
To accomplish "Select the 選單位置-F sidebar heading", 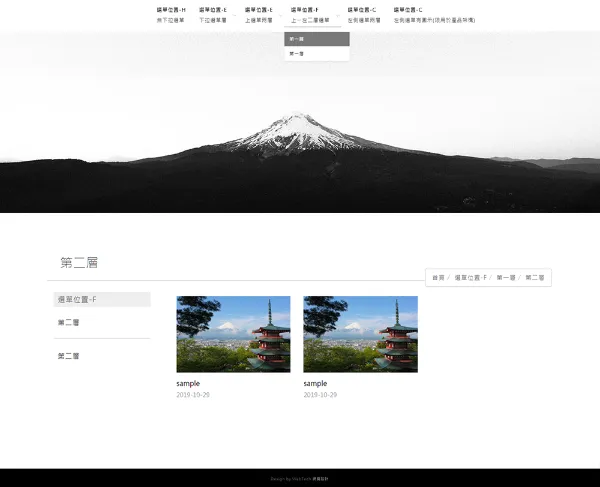I will coord(102,299).
